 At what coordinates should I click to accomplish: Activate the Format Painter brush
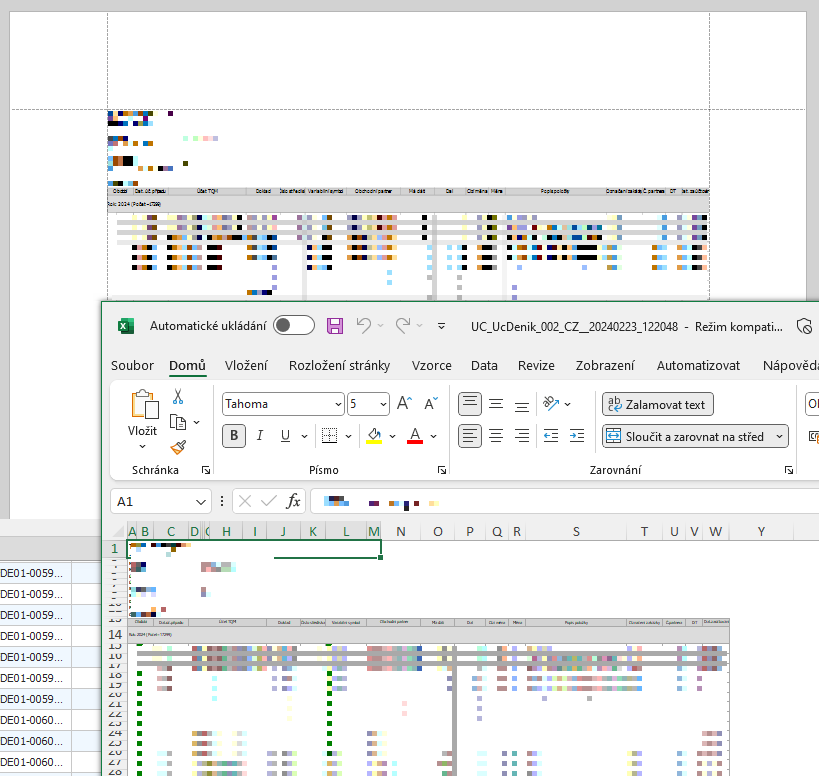pos(178,447)
